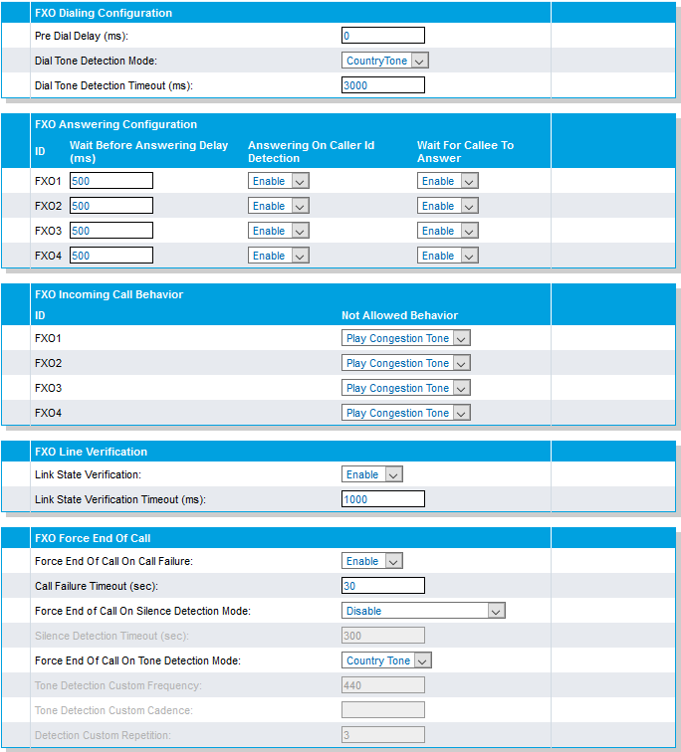Viewport: 681px width, 752px height.
Task: Click Dial Tone Detection Timeout field
Action: [x=383, y=86]
